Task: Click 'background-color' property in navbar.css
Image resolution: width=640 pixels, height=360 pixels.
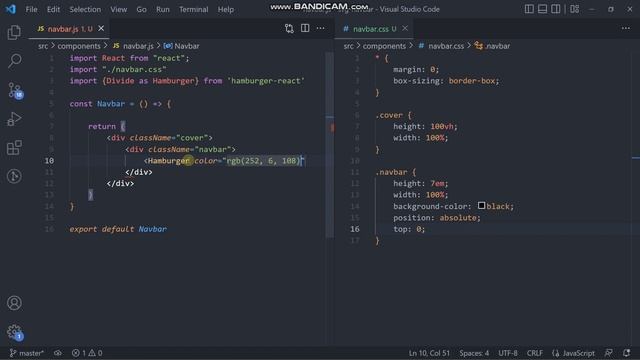Action: (x=430, y=206)
